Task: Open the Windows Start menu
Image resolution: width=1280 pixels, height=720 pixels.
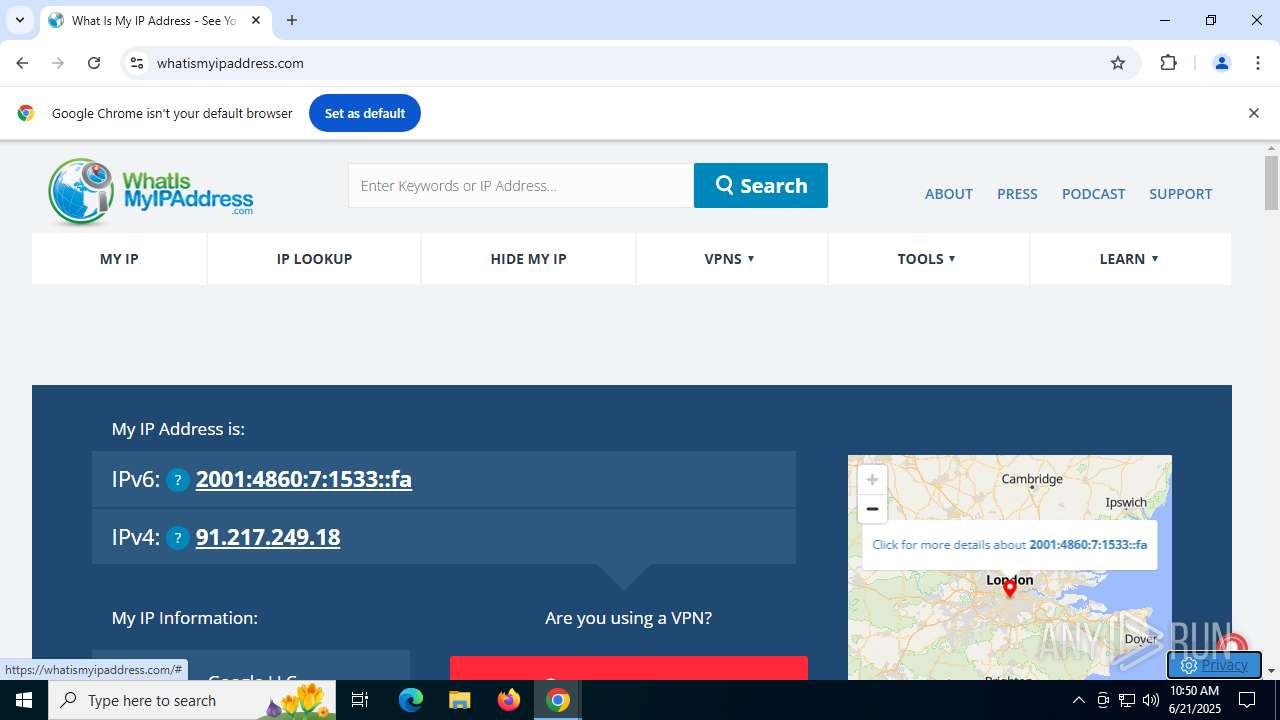Action: (24, 700)
